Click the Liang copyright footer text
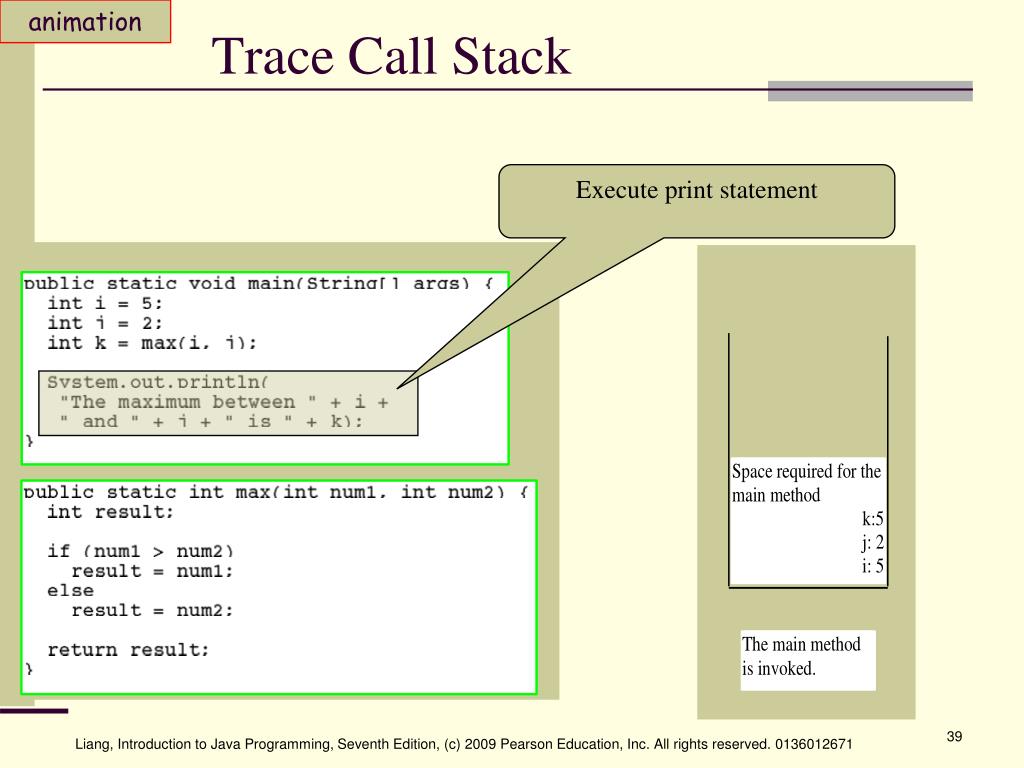1024x768 pixels. pos(464,744)
